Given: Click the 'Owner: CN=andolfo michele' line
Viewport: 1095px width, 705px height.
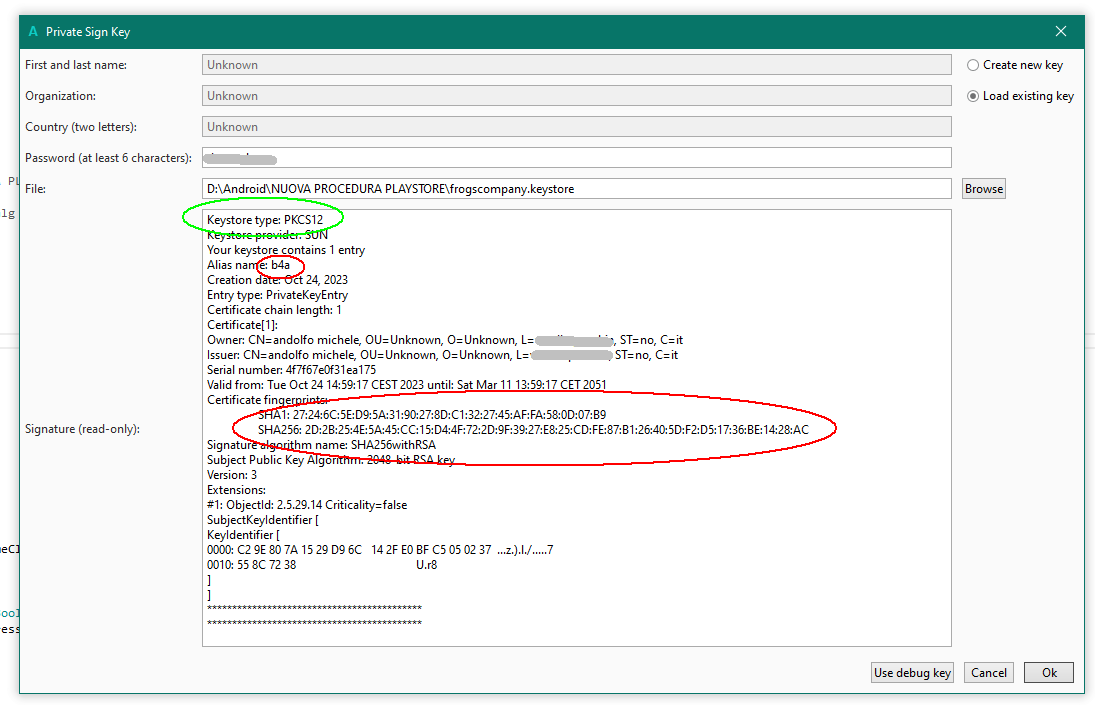Looking at the screenshot, I should (x=445, y=340).
